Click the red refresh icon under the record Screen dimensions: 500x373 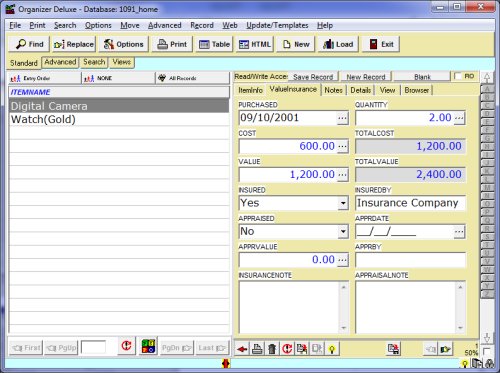287,349
